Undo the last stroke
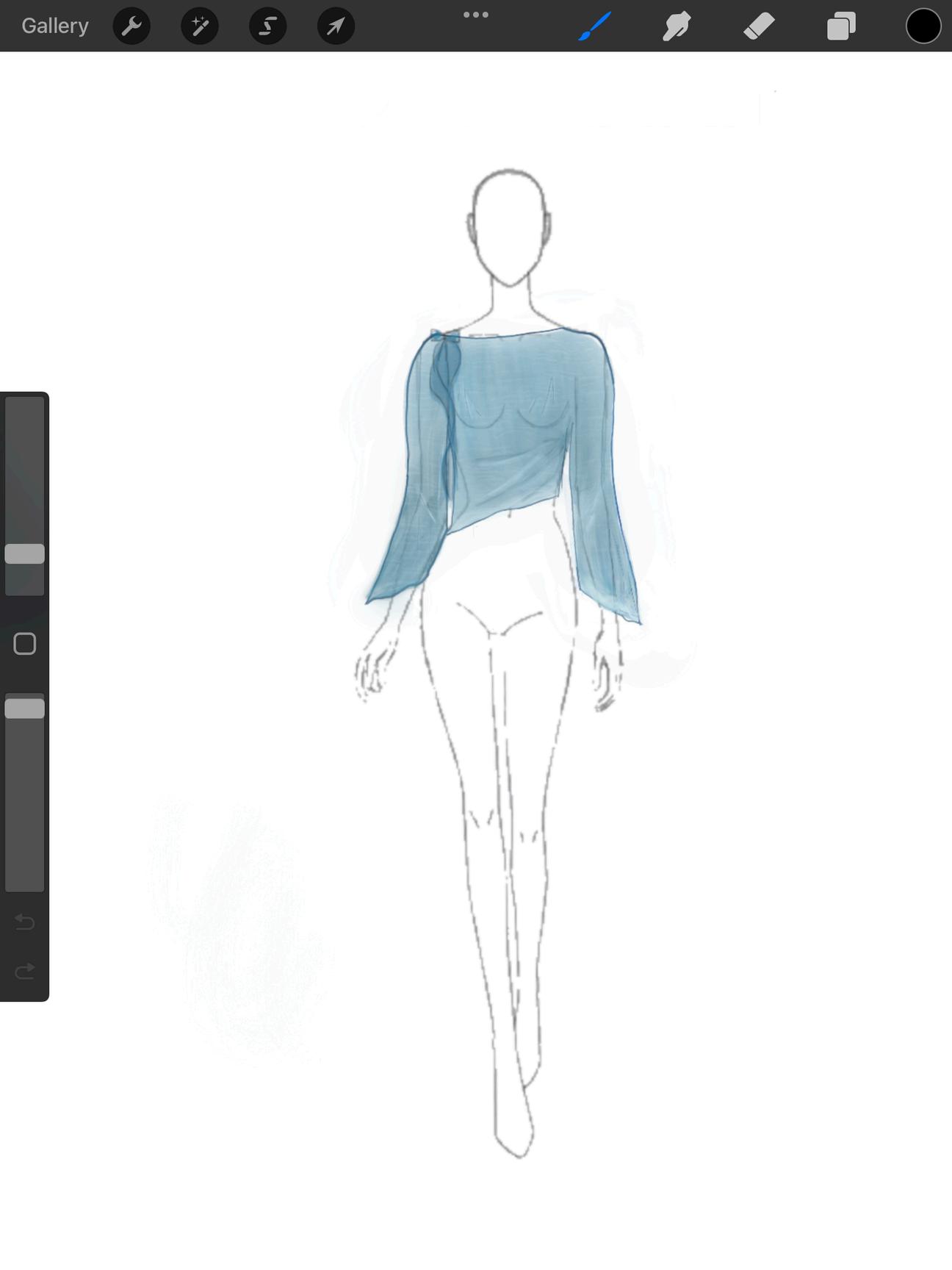Viewport: 952px width, 1270px height. click(x=25, y=922)
